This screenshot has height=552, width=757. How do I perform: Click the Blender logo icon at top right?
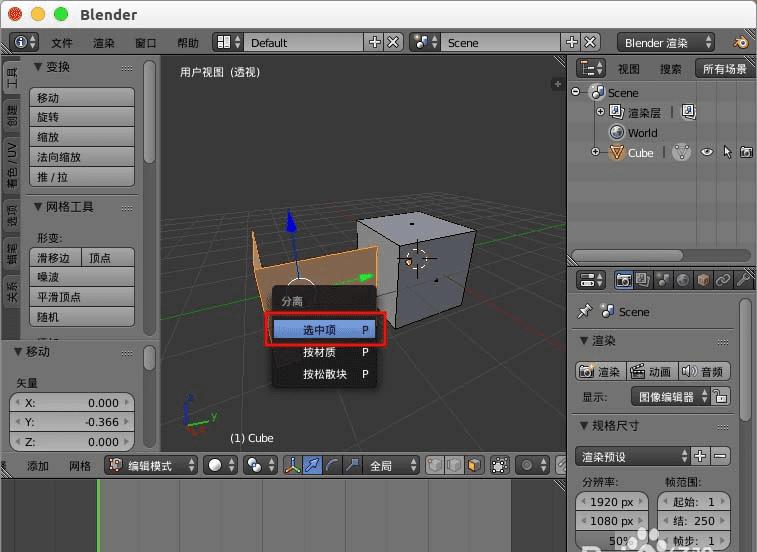(x=741, y=42)
